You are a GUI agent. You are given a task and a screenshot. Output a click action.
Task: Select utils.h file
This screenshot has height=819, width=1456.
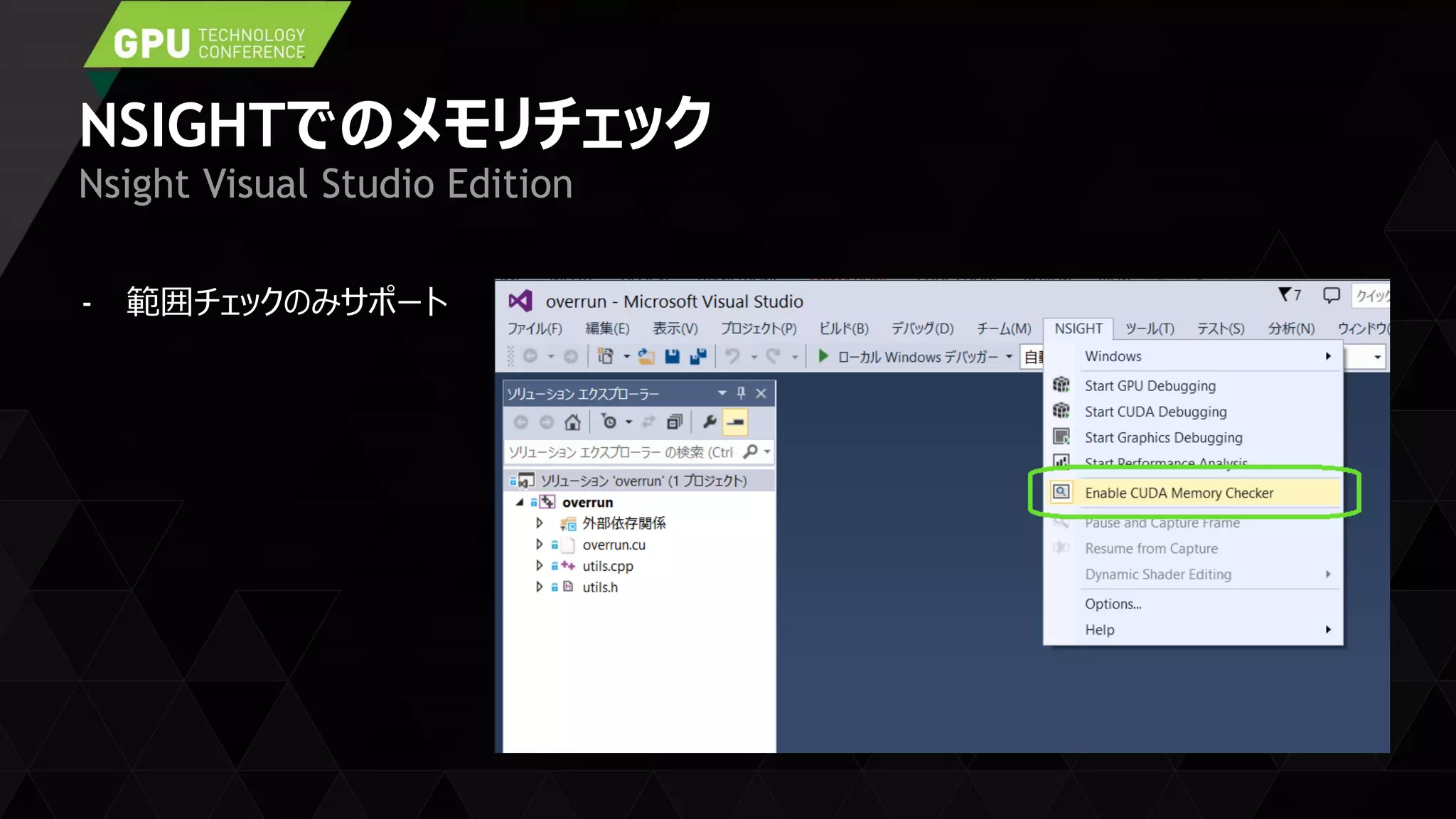point(600,588)
